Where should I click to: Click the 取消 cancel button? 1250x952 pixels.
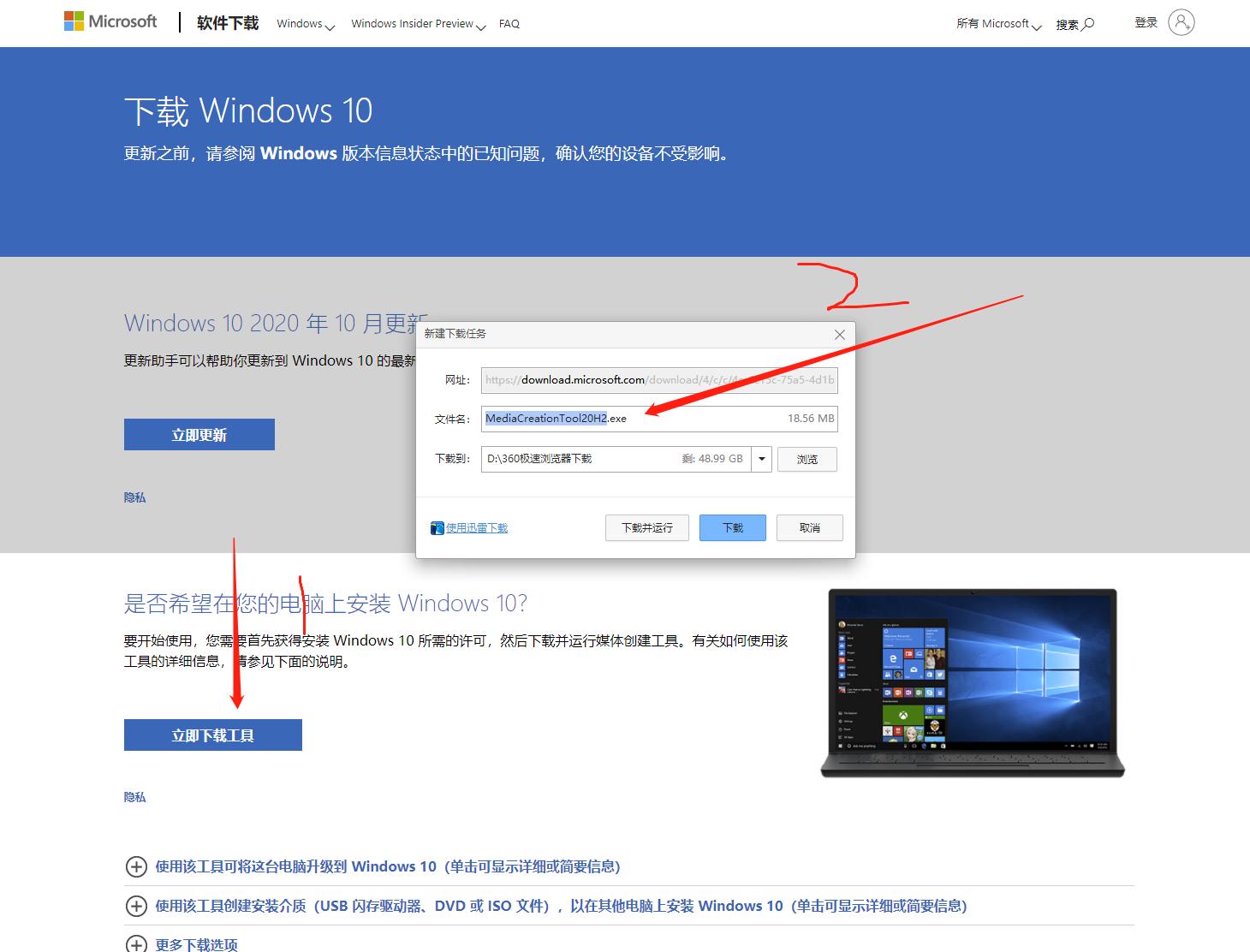click(x=810, y=528)
